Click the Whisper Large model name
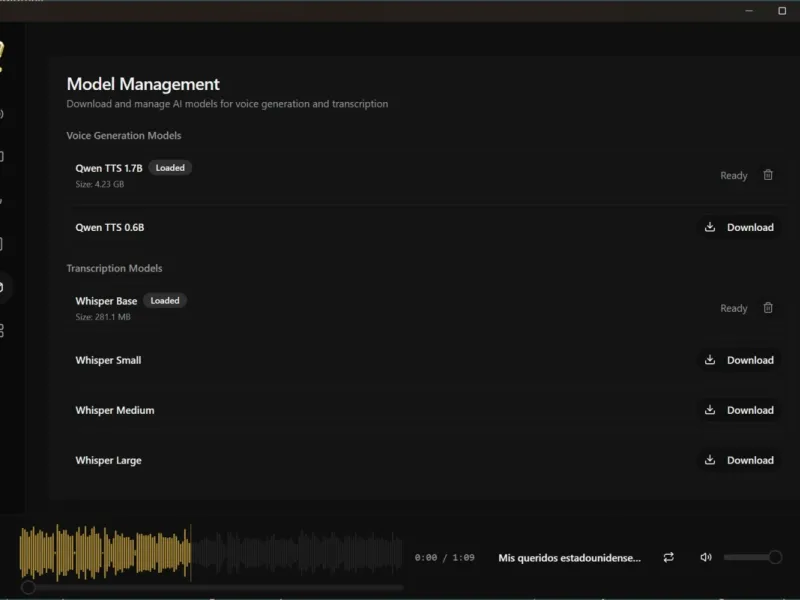This screenshot has width=800, height=600. click(x=108, y=460)
